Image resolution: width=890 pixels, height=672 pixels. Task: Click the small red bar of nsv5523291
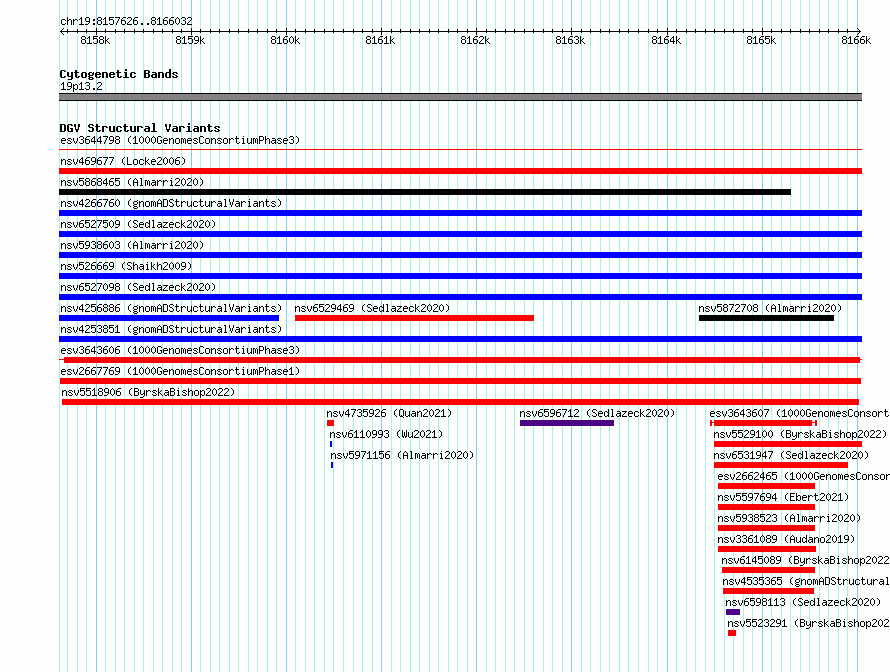point(732,633)
